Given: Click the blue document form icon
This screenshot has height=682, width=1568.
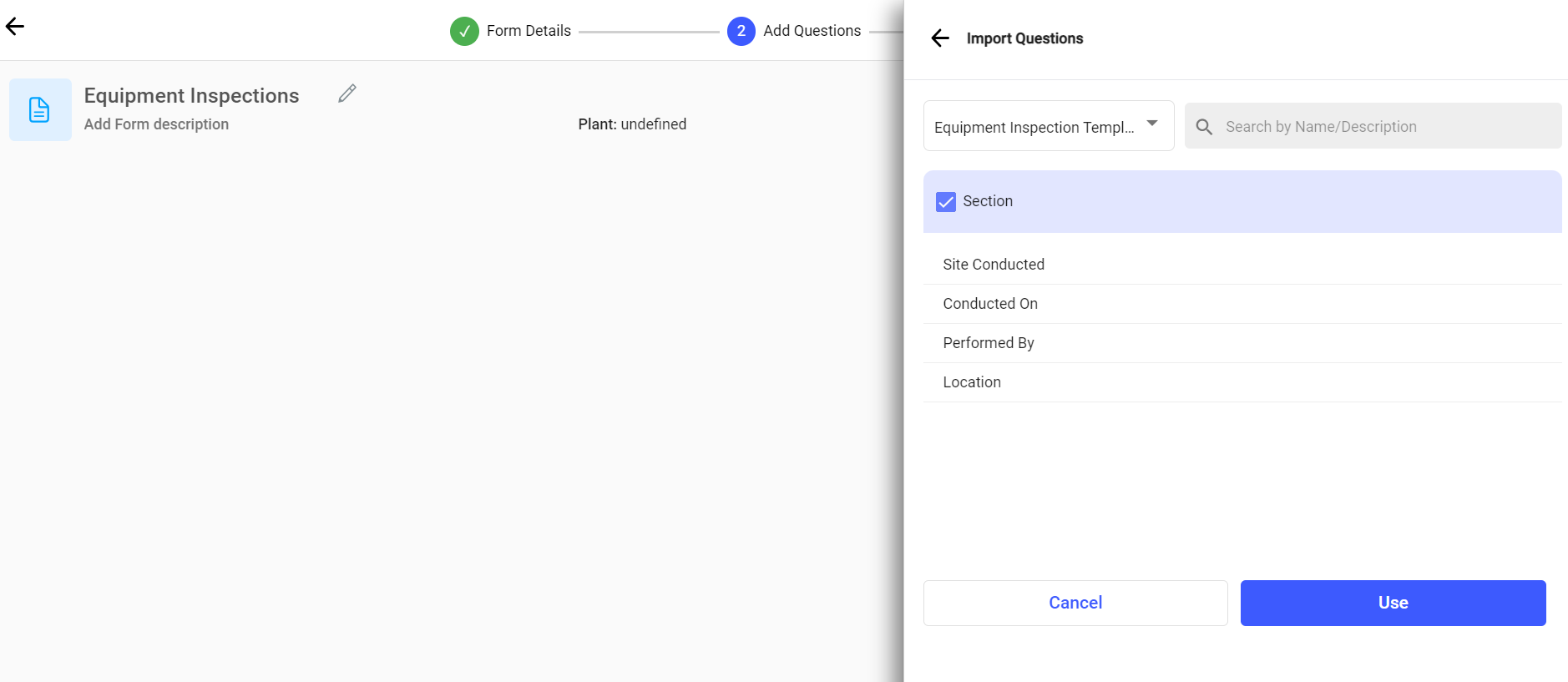Looking at the screenshot, I should click(40, 110).
